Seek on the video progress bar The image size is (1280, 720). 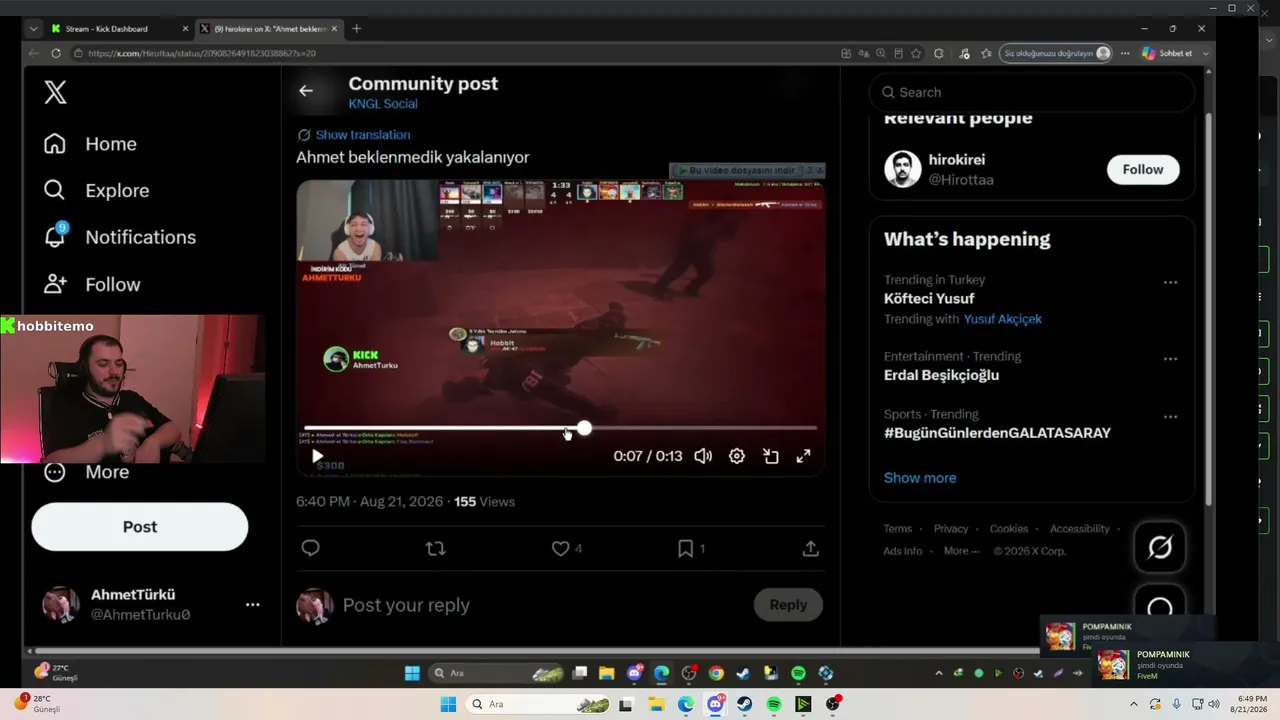click(560, 428)
